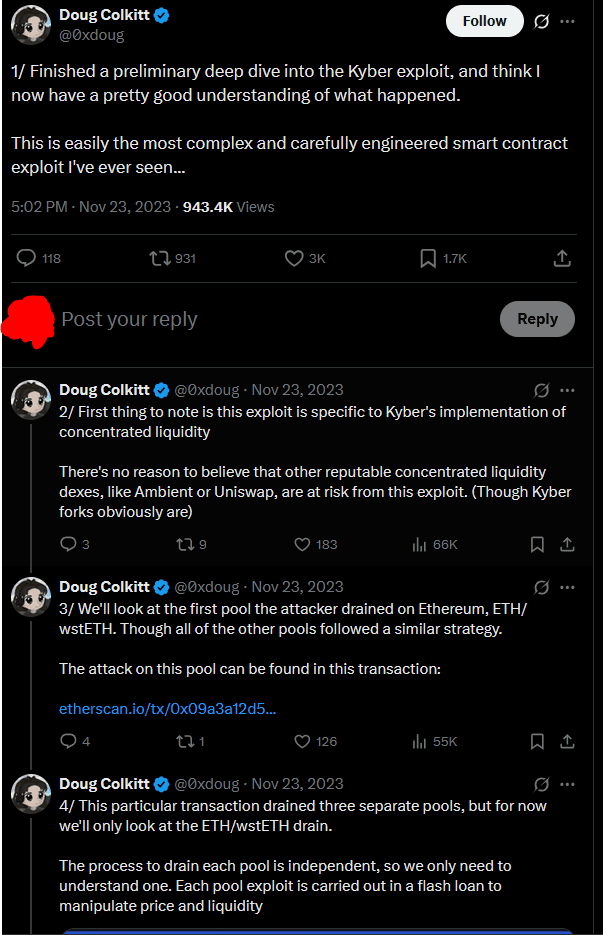
Task: Bookmark the main post with 1.7K saves
Action: pyautogui.click(x=429, y=258)
